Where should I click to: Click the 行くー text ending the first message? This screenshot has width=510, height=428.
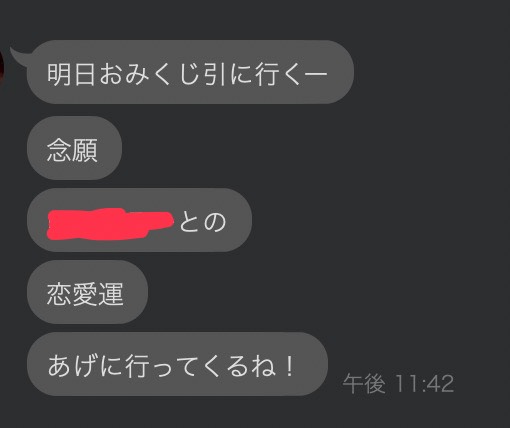[291, 73]
